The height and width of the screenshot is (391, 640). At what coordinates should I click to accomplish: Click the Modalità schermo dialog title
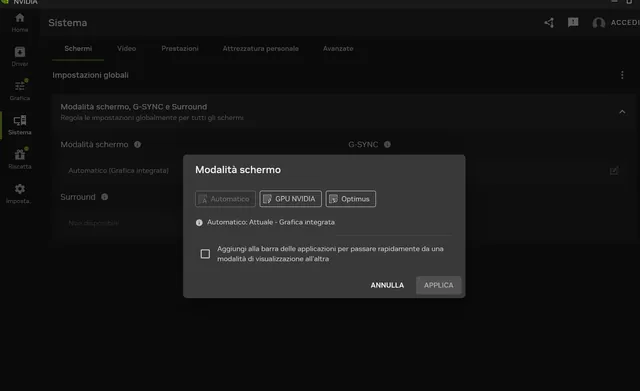238,170
